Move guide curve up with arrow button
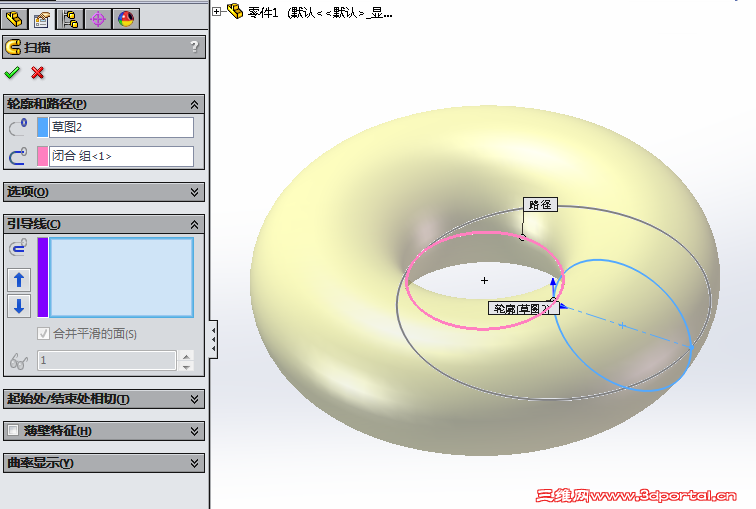The width and height of the screenshot is (756, 509). pyautogui.click(x=19, y=280)
